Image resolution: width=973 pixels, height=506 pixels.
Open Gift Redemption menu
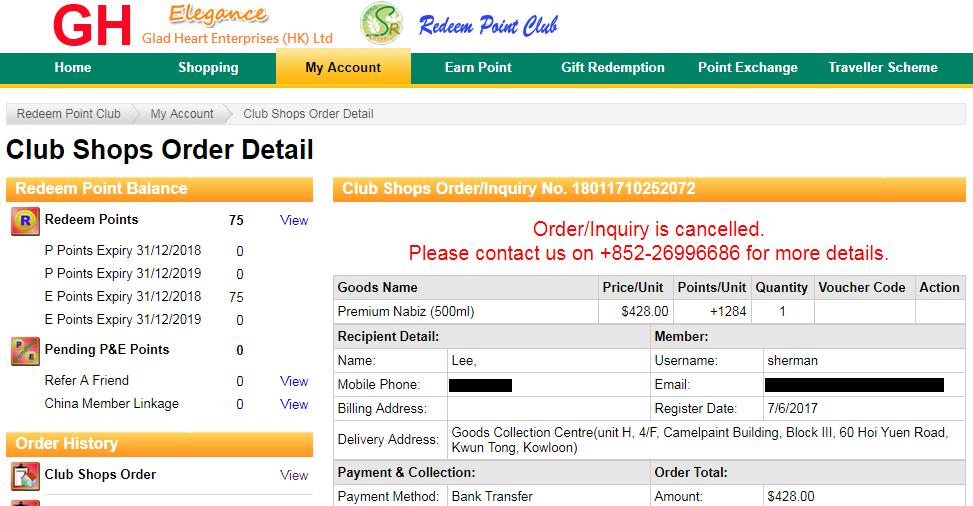click(612, 68)
